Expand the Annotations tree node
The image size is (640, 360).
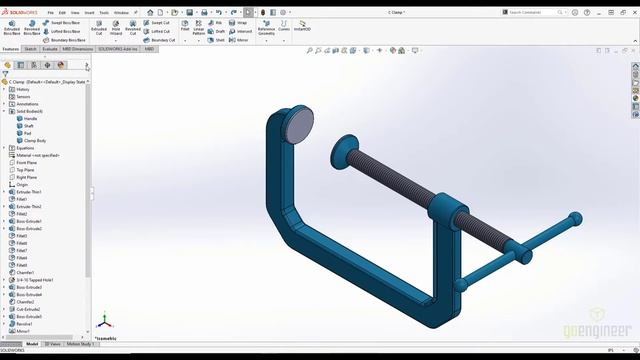coord(4,104)
